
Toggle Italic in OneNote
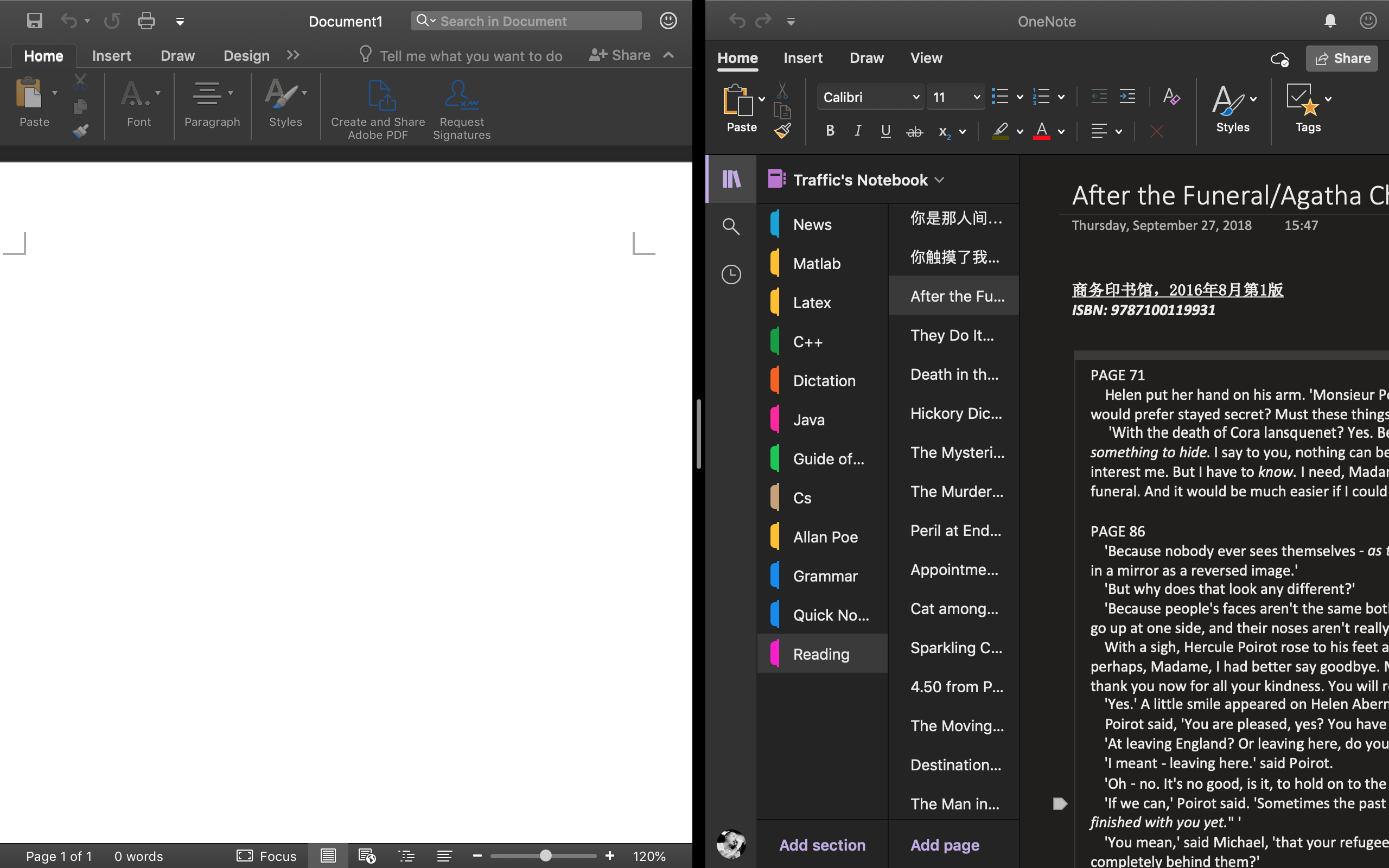(x=858, y=131)
